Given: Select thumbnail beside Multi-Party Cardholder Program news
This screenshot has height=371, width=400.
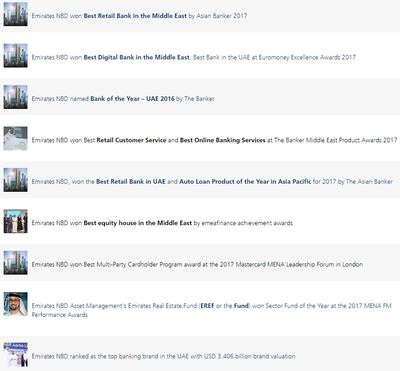Looking at the screenshot, I should (16, 263).
